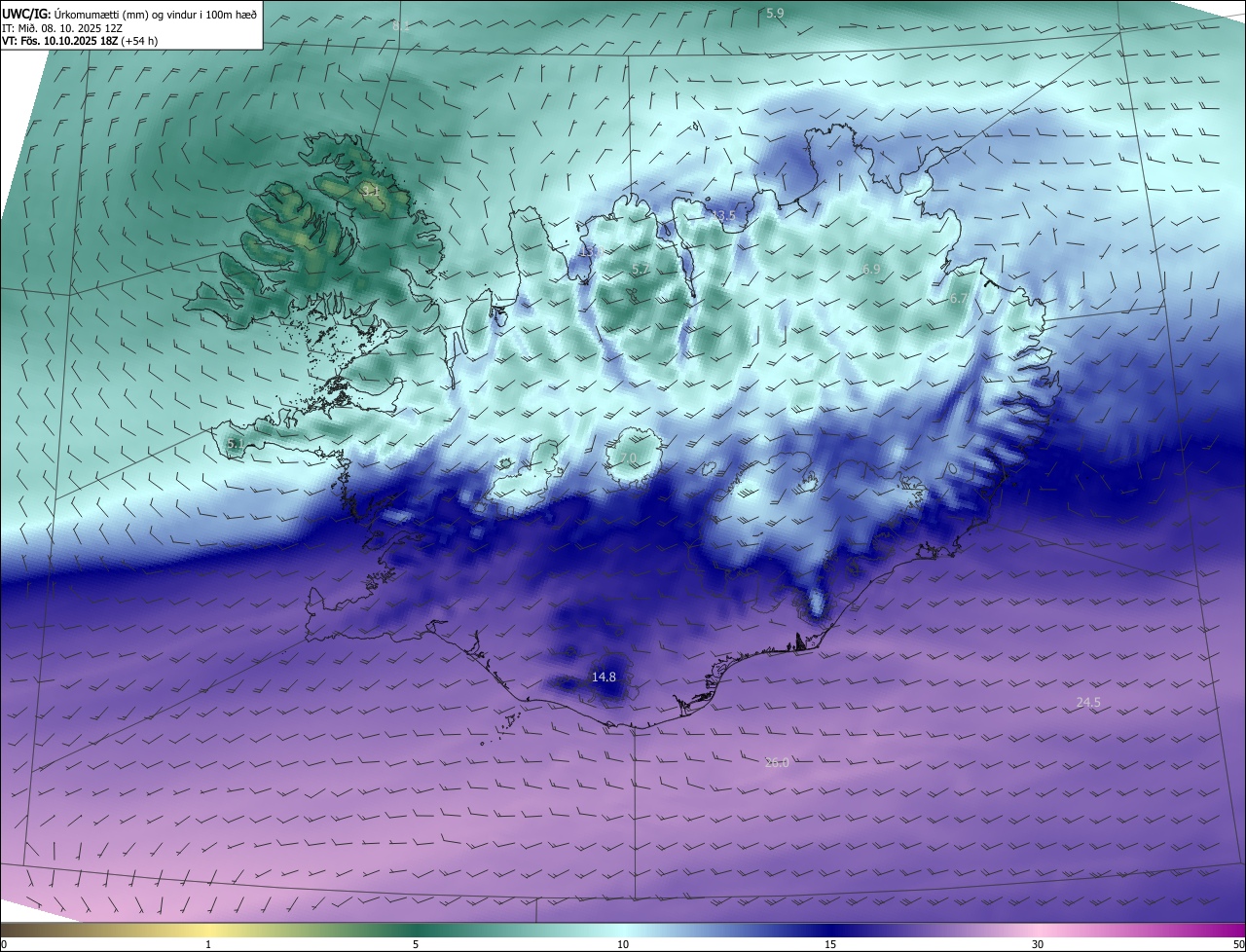Click the 8.1 value label near the top
Viewport: 1246px width, 952px height.
402,26
